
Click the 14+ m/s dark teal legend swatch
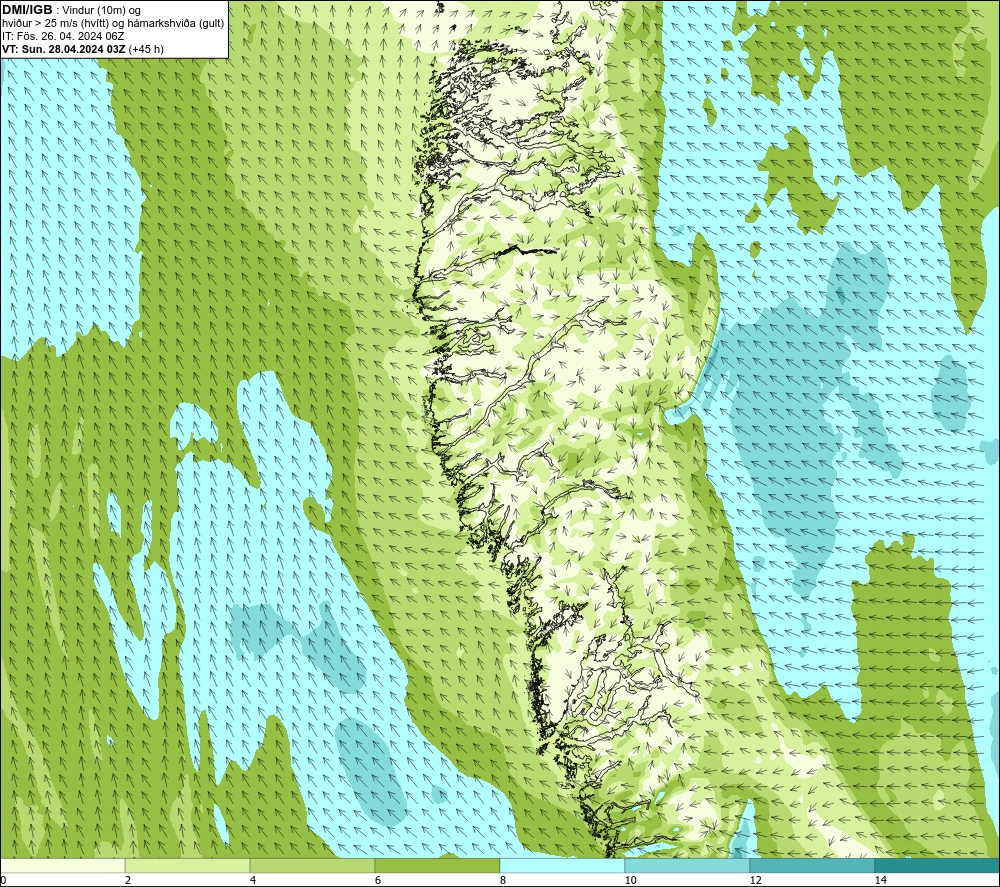coord(937,866)
